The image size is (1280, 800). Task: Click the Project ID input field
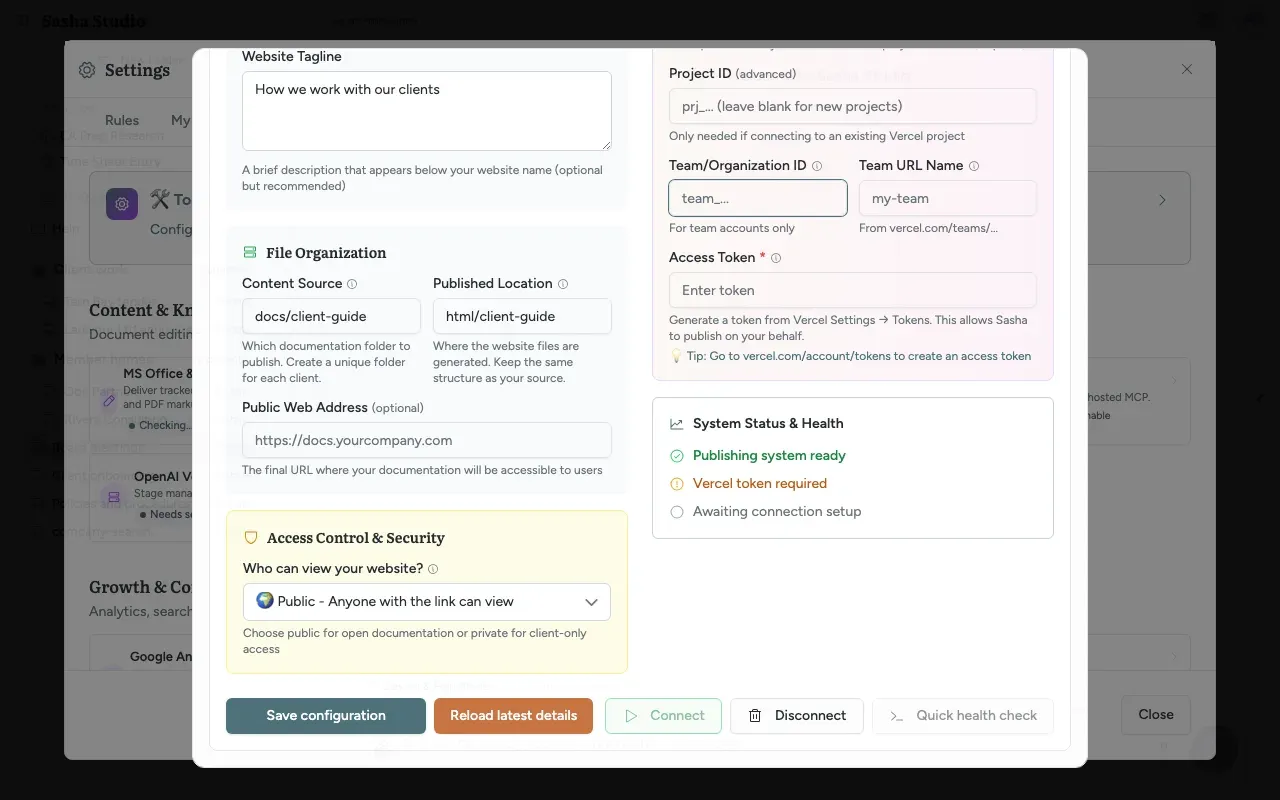coord(853,106)
